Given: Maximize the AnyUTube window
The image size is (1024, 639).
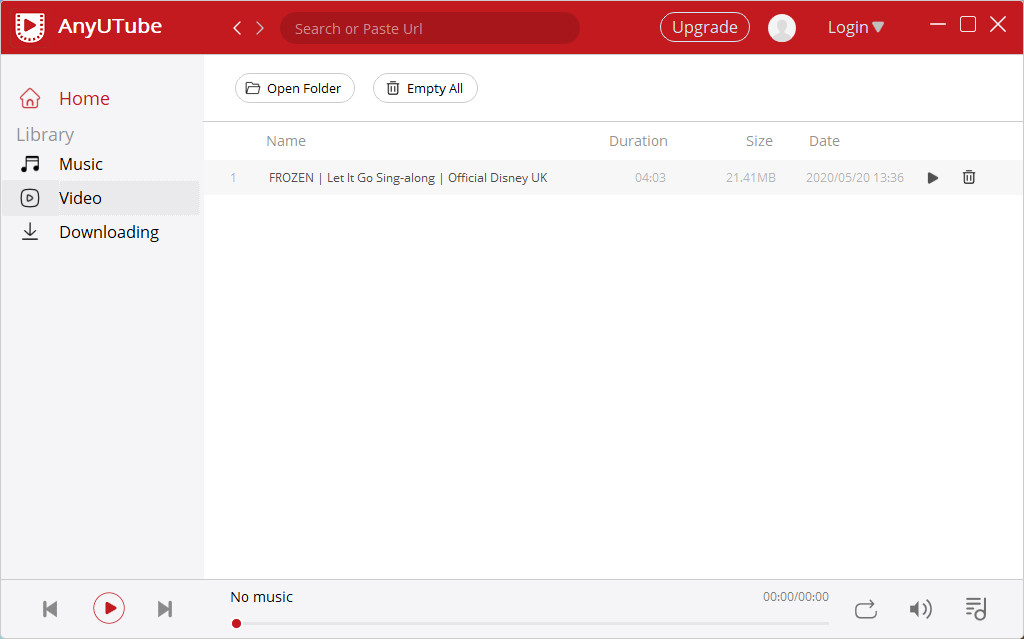Looking at the screenshot, I should [968, 25].
